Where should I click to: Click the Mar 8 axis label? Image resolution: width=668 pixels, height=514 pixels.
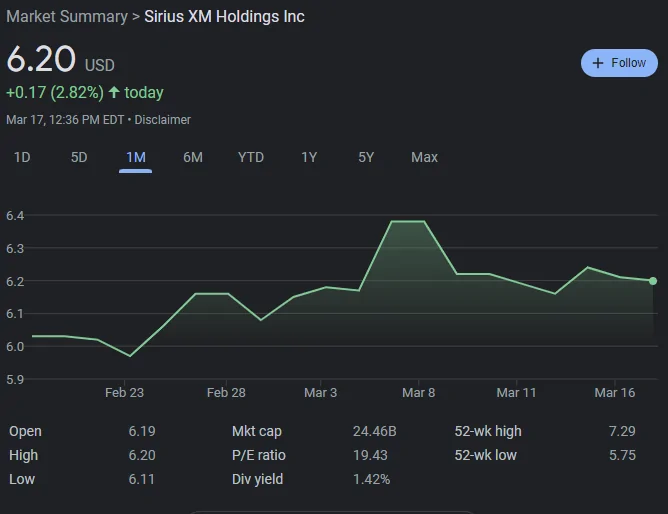click(x=418, y=392)
